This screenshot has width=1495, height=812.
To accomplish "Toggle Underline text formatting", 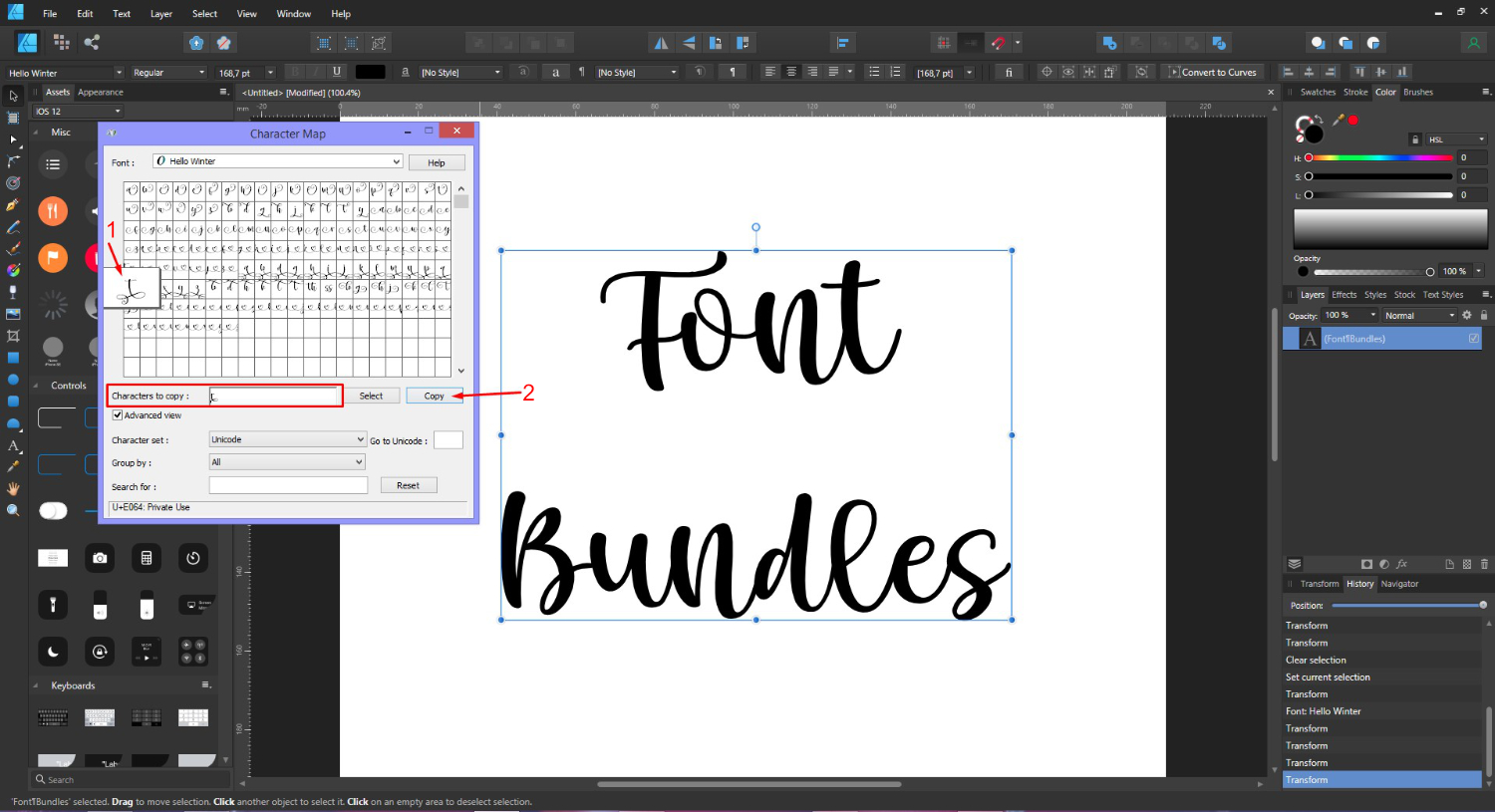I will pyautogui.click(x=337, y=72).
